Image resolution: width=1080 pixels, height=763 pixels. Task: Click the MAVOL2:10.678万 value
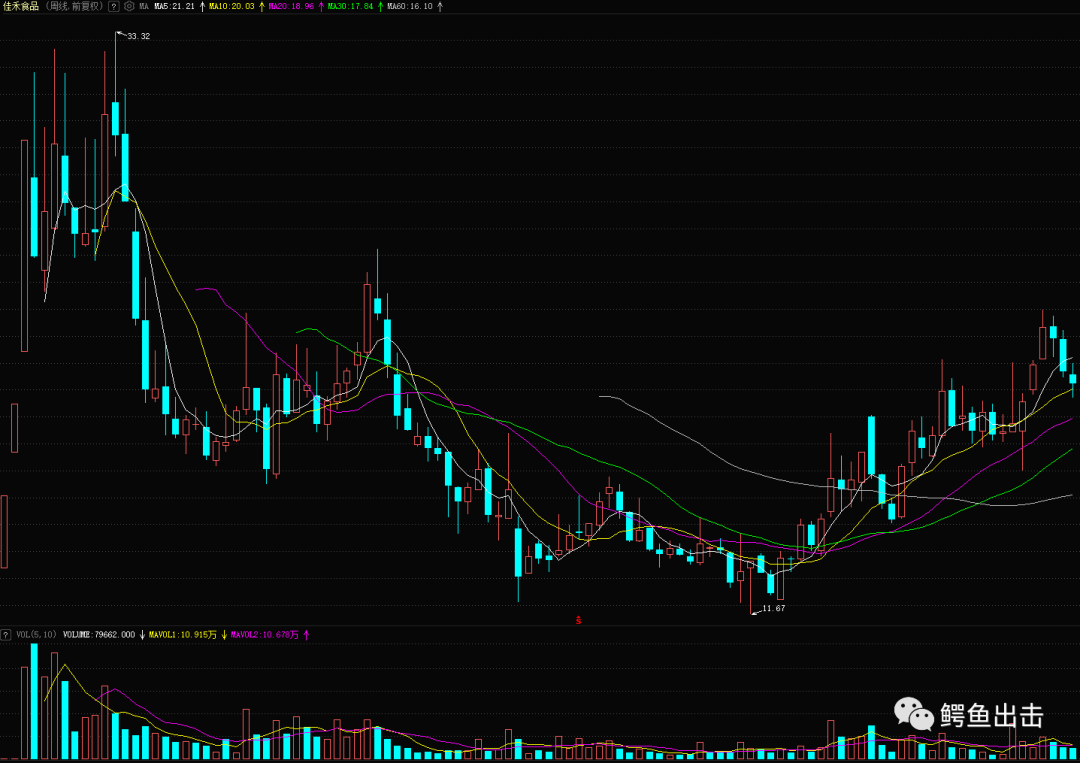pyautogui.click(x=265, y=634)
